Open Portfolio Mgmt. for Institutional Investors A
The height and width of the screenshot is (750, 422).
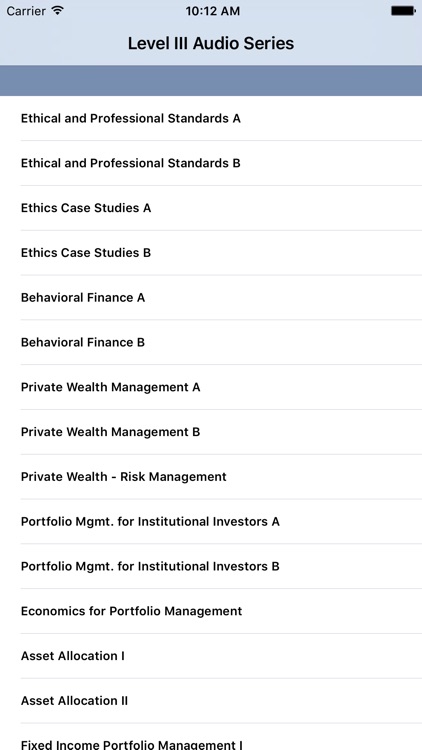pos(211,521)
